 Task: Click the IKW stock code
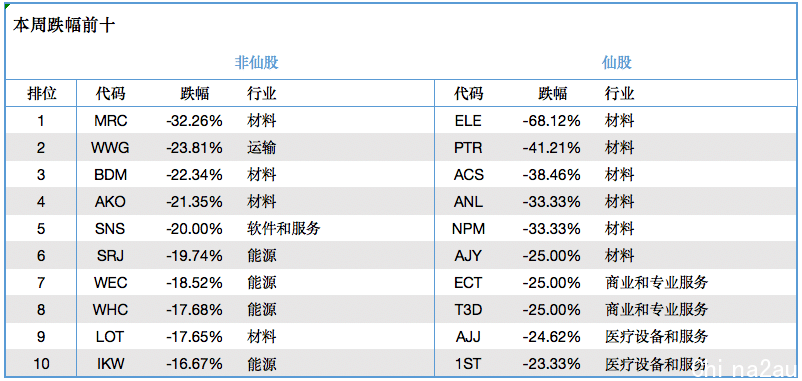point(110,364)
